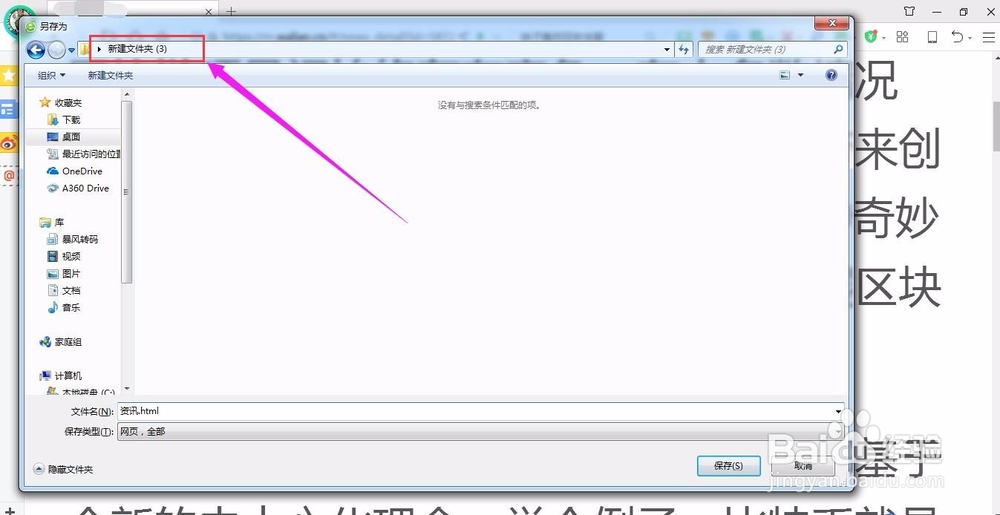The height and width of the screenshot is (515, 1000).
Task: Open the 图片 library
Action: [x=64, y=273]
